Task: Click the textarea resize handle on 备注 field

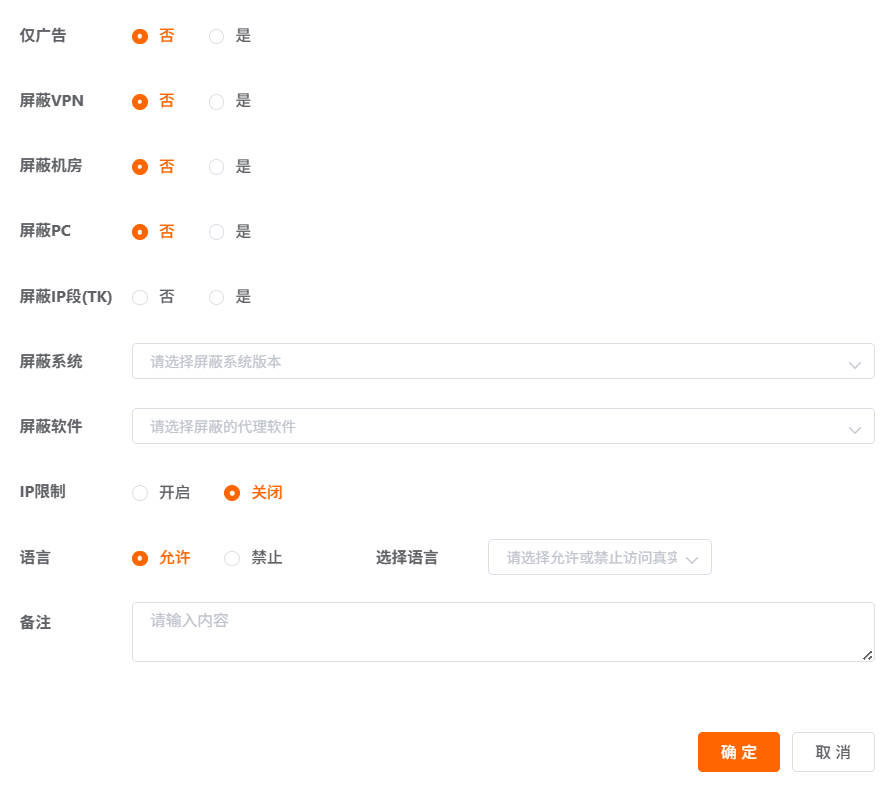Action: 867,657
